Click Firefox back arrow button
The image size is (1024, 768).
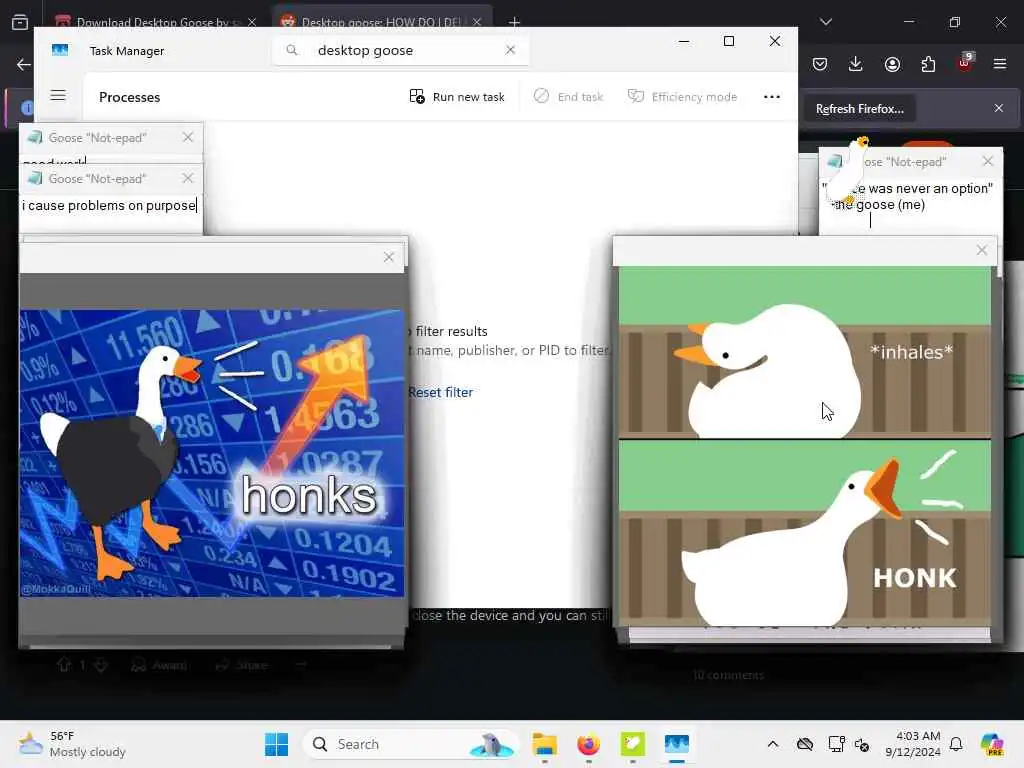point(24,64)
